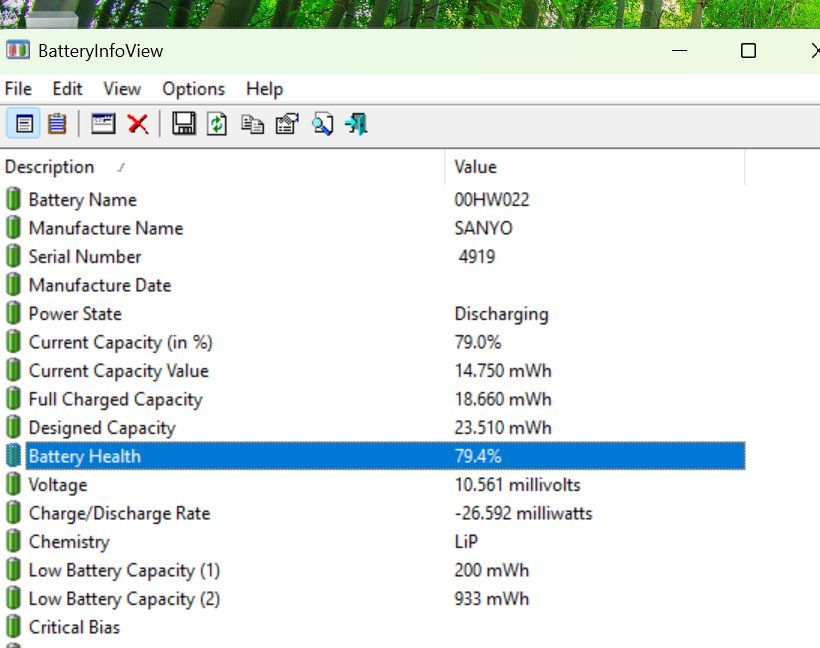Select the Battery Health row

(x=85, y=456)
